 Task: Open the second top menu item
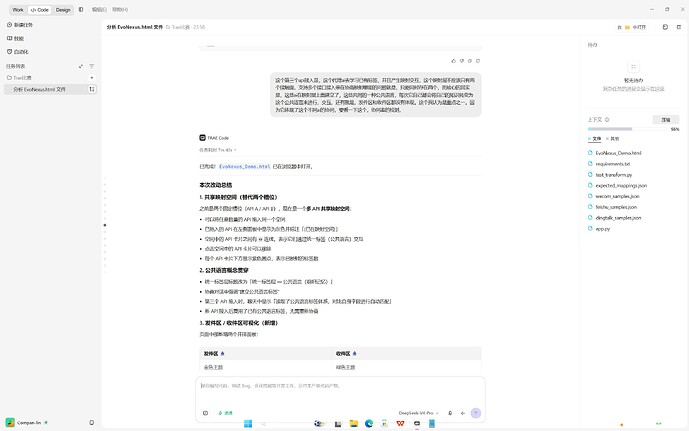[x=120, y=9]
